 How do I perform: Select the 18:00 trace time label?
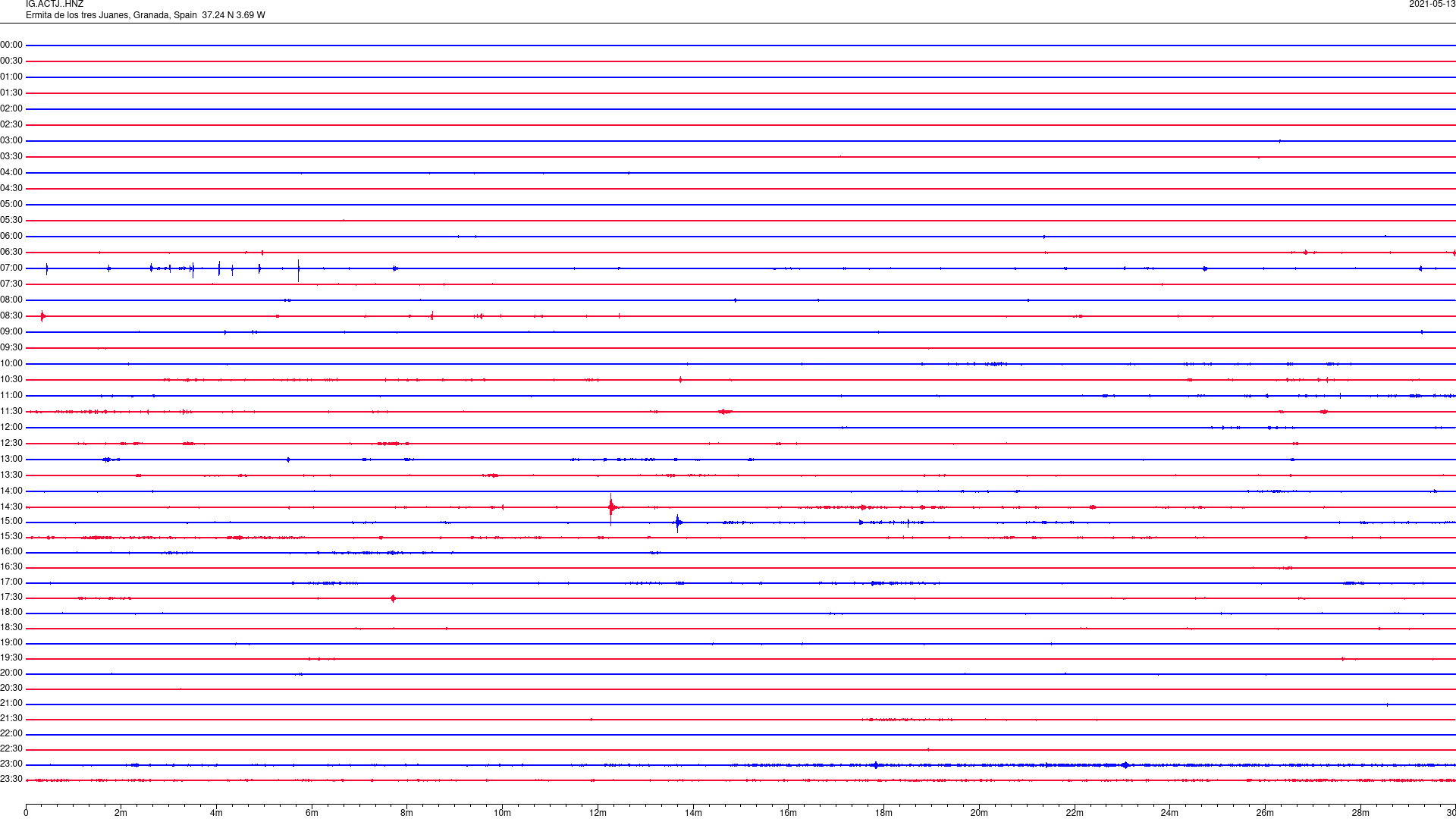[11, 613]
